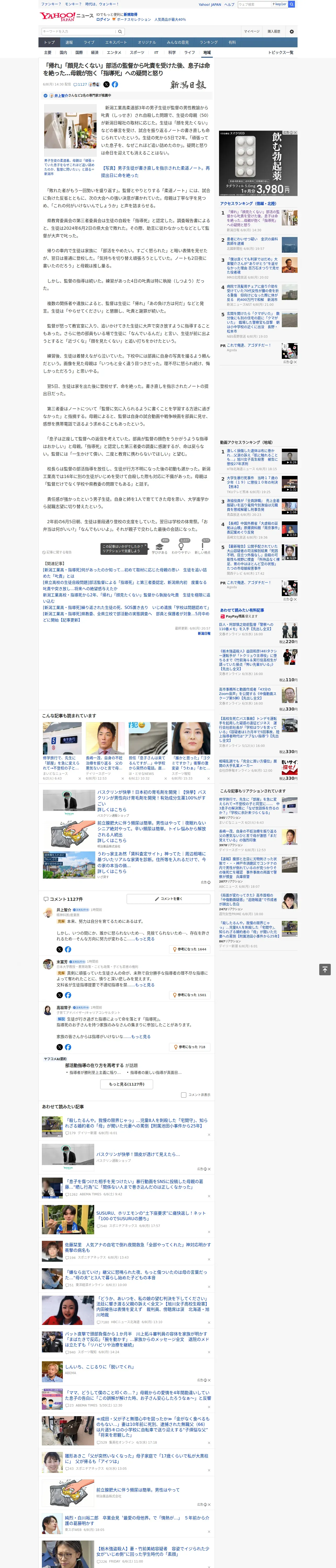Open the Yahoo! JAPAN link at top
The width and height of the screenshot is (336, 1568).
[210, 4]
